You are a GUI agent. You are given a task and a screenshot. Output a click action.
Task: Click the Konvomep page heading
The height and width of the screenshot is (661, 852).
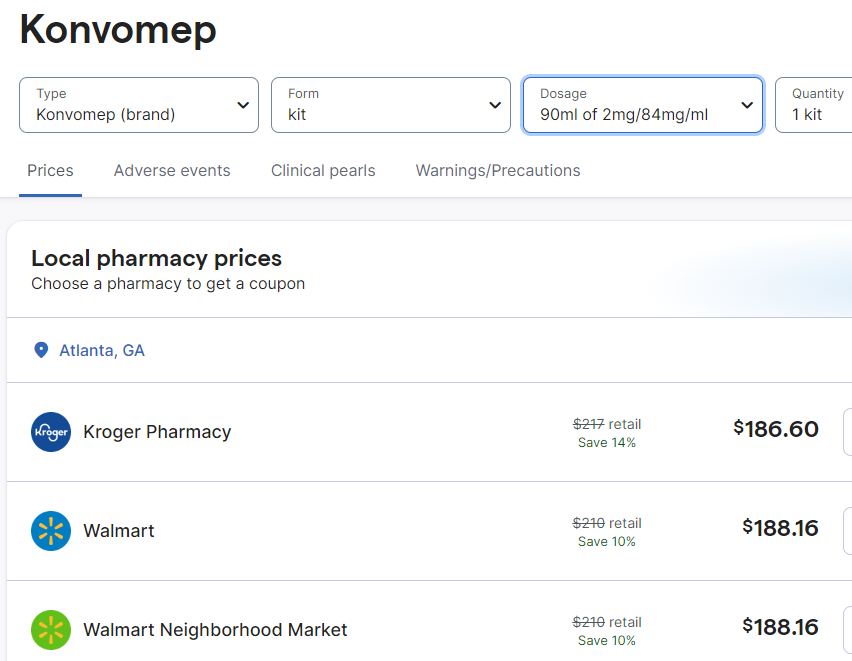click(118, 29)
